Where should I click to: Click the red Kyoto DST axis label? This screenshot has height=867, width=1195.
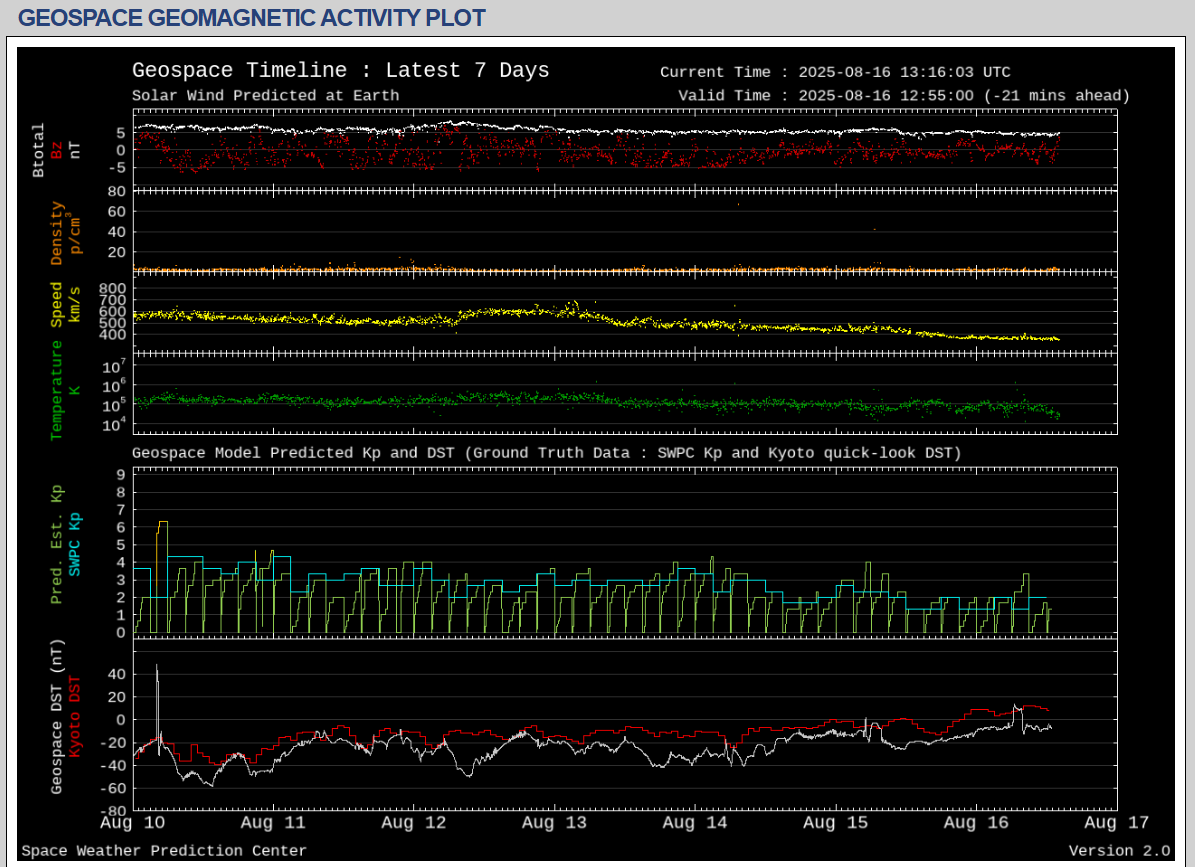75,717
